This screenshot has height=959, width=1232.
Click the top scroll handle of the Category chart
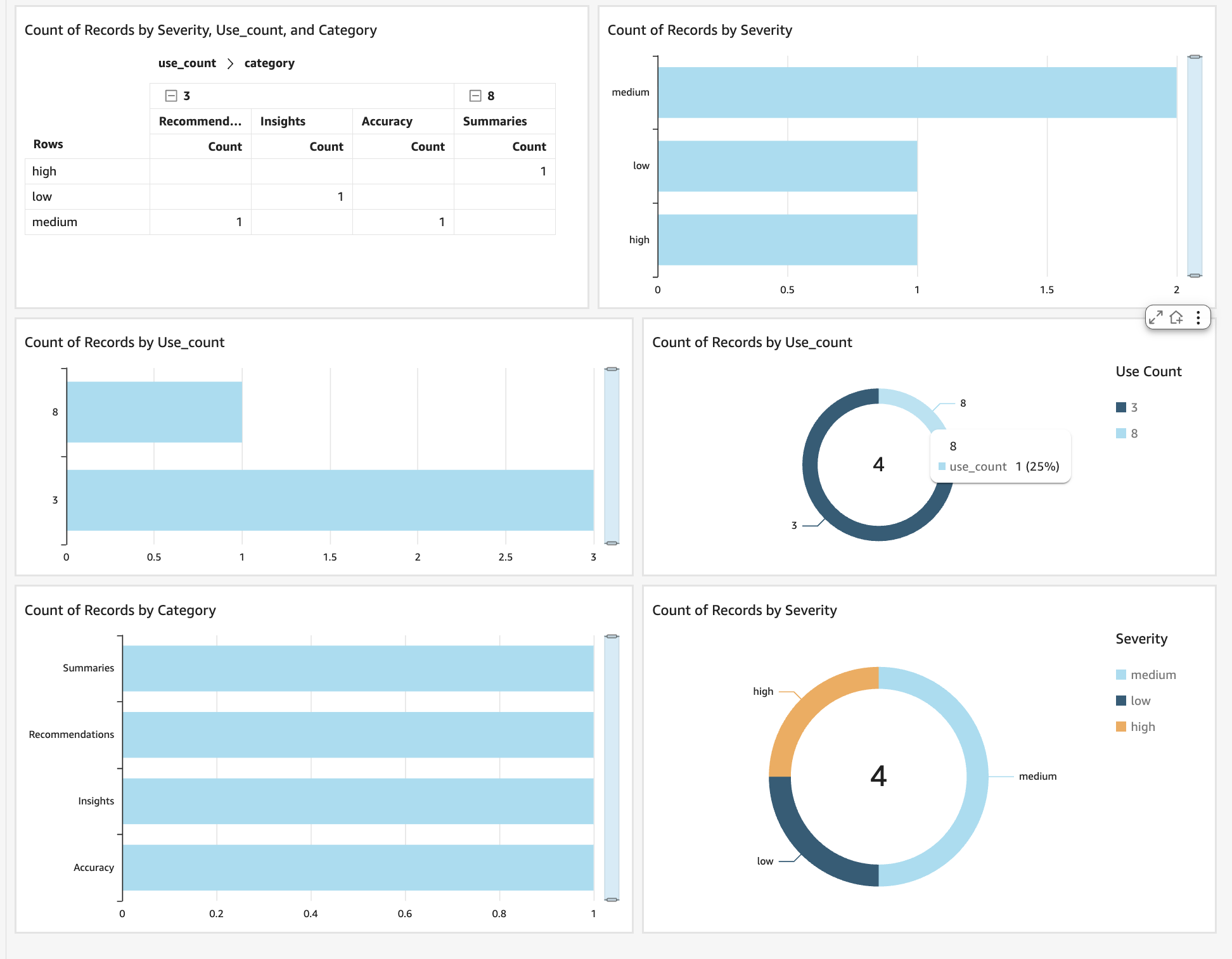[x=612, y=636]
